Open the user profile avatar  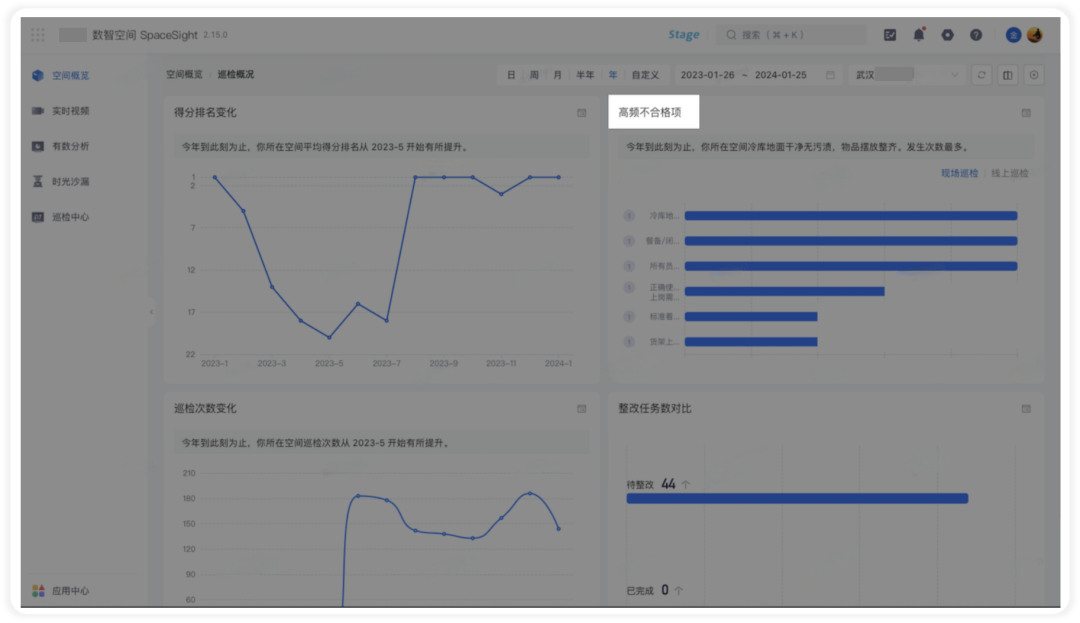[x=1035, y=34]
